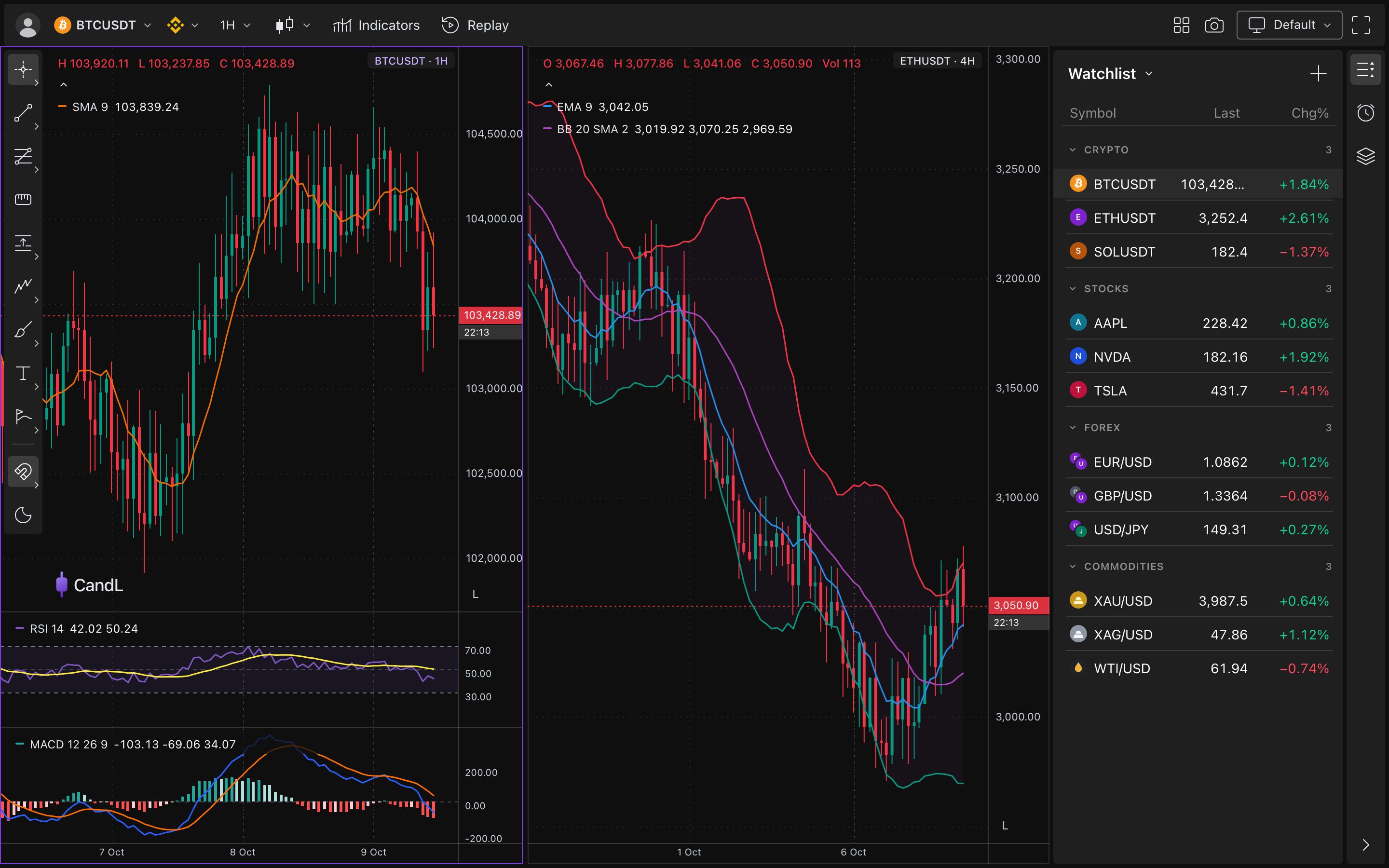
Task: Select EUR/USD in the watchlist
Action: [1198, 462]
